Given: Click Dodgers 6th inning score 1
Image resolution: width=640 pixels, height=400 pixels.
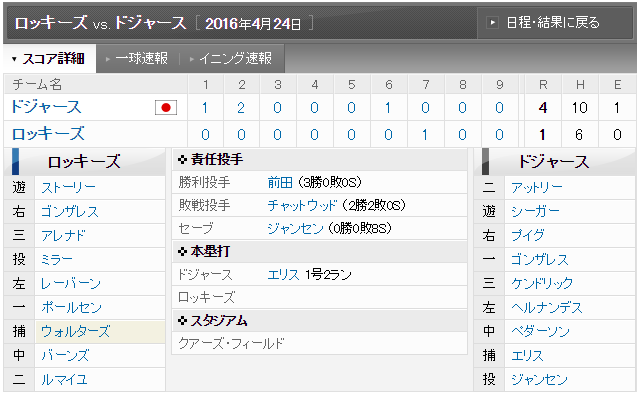Looking at the screenshot, I should tap(388, 108).
